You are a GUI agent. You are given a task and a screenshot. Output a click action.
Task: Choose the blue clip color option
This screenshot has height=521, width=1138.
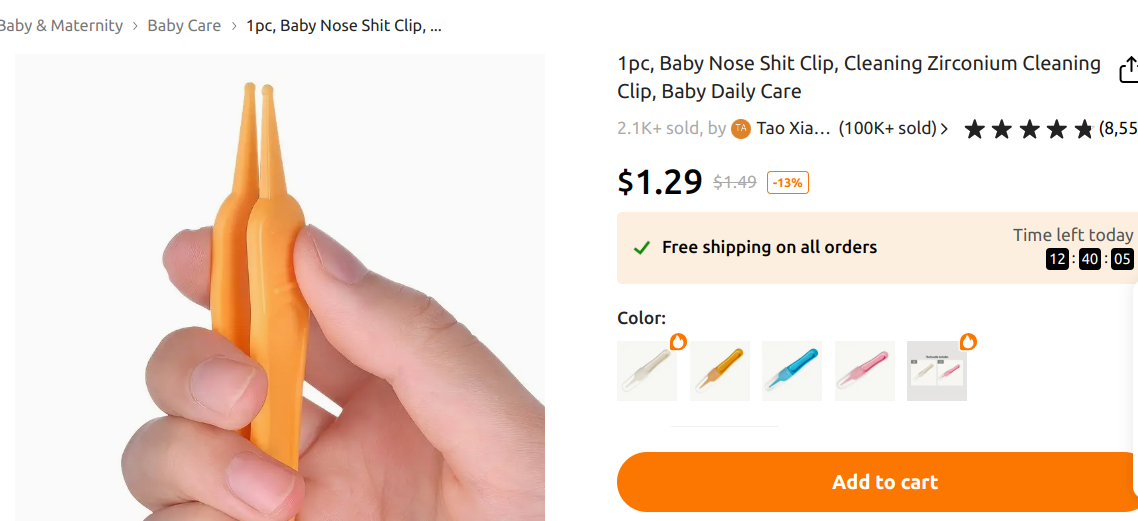point(792,371)
